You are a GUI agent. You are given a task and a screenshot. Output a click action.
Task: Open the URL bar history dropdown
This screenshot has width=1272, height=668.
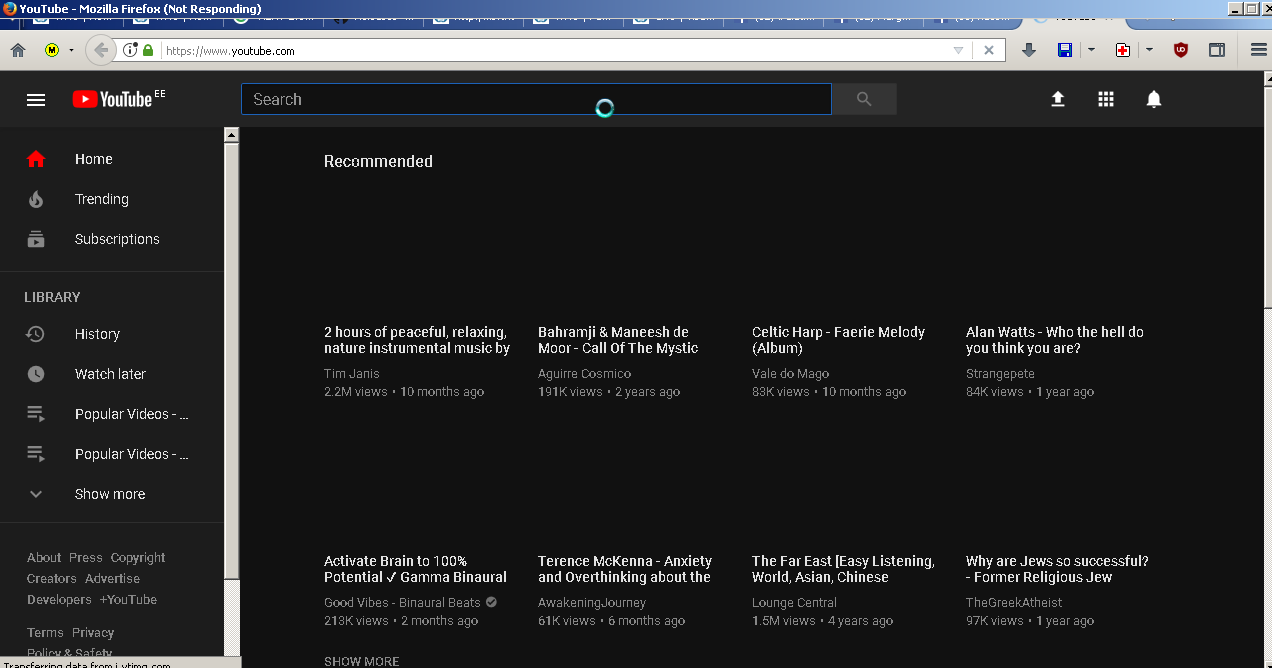[958, 50]
